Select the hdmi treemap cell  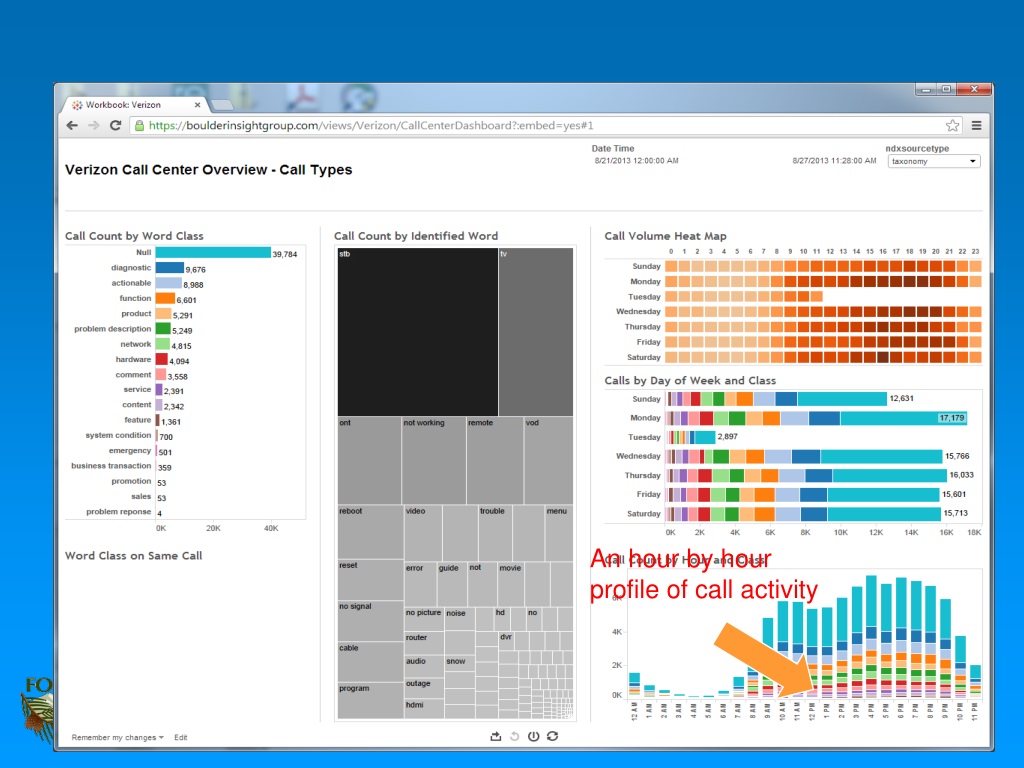coord(424,711)
